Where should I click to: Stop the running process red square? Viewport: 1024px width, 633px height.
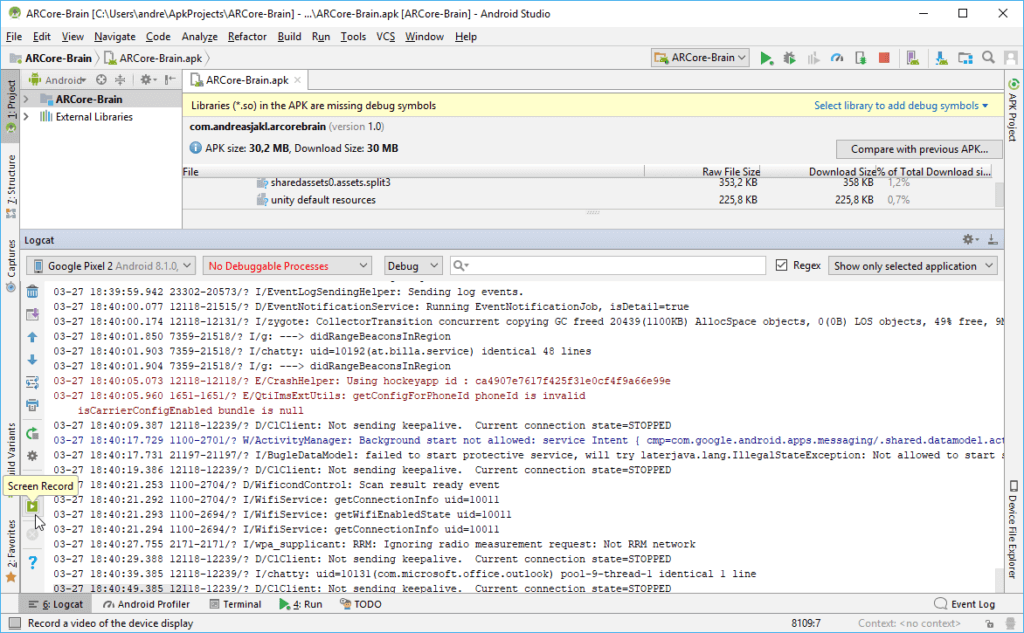click(884, 58)
